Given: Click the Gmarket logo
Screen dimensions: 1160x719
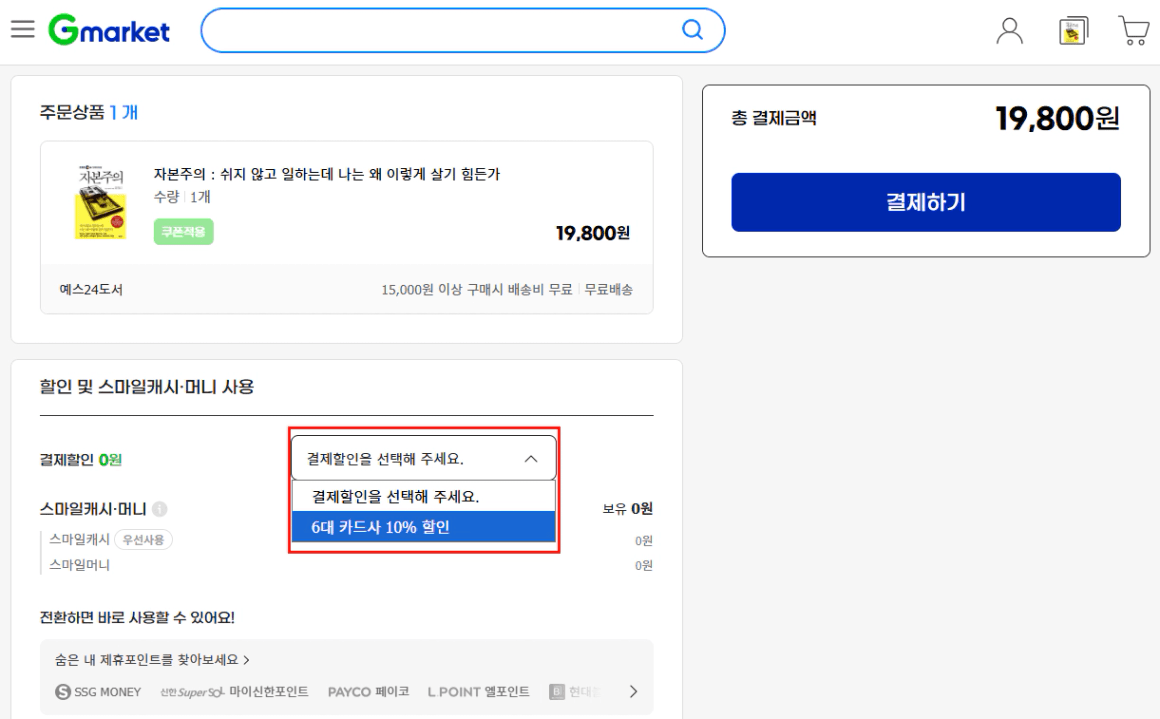Looking at the screenshot, I should tap(109, 31).
